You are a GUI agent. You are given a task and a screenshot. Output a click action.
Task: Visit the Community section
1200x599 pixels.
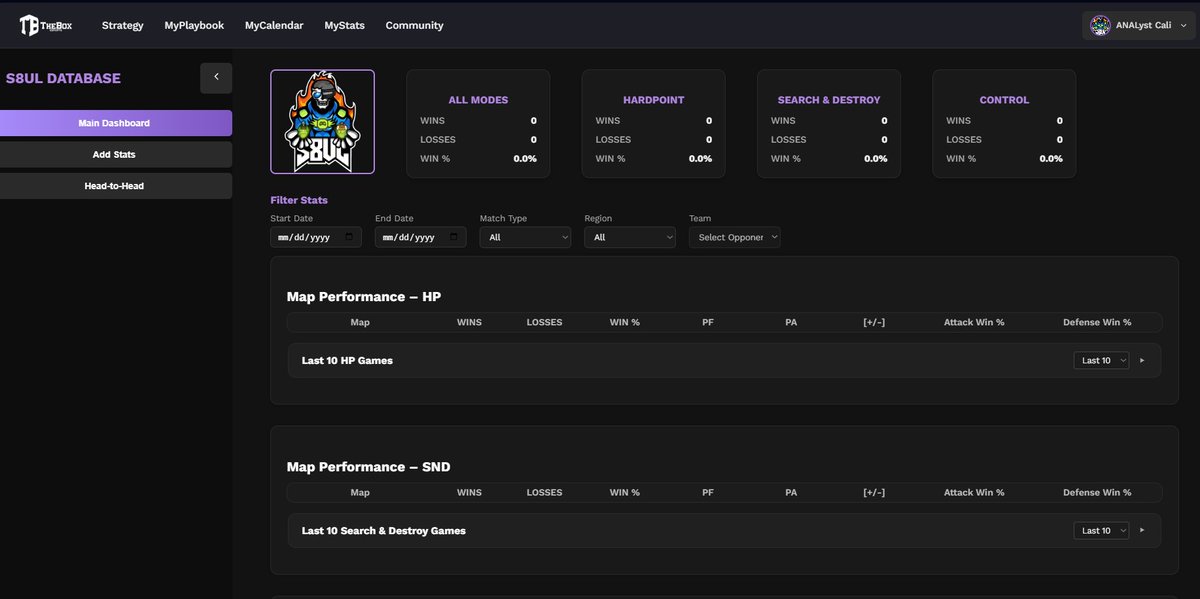[x=414, y=25]
